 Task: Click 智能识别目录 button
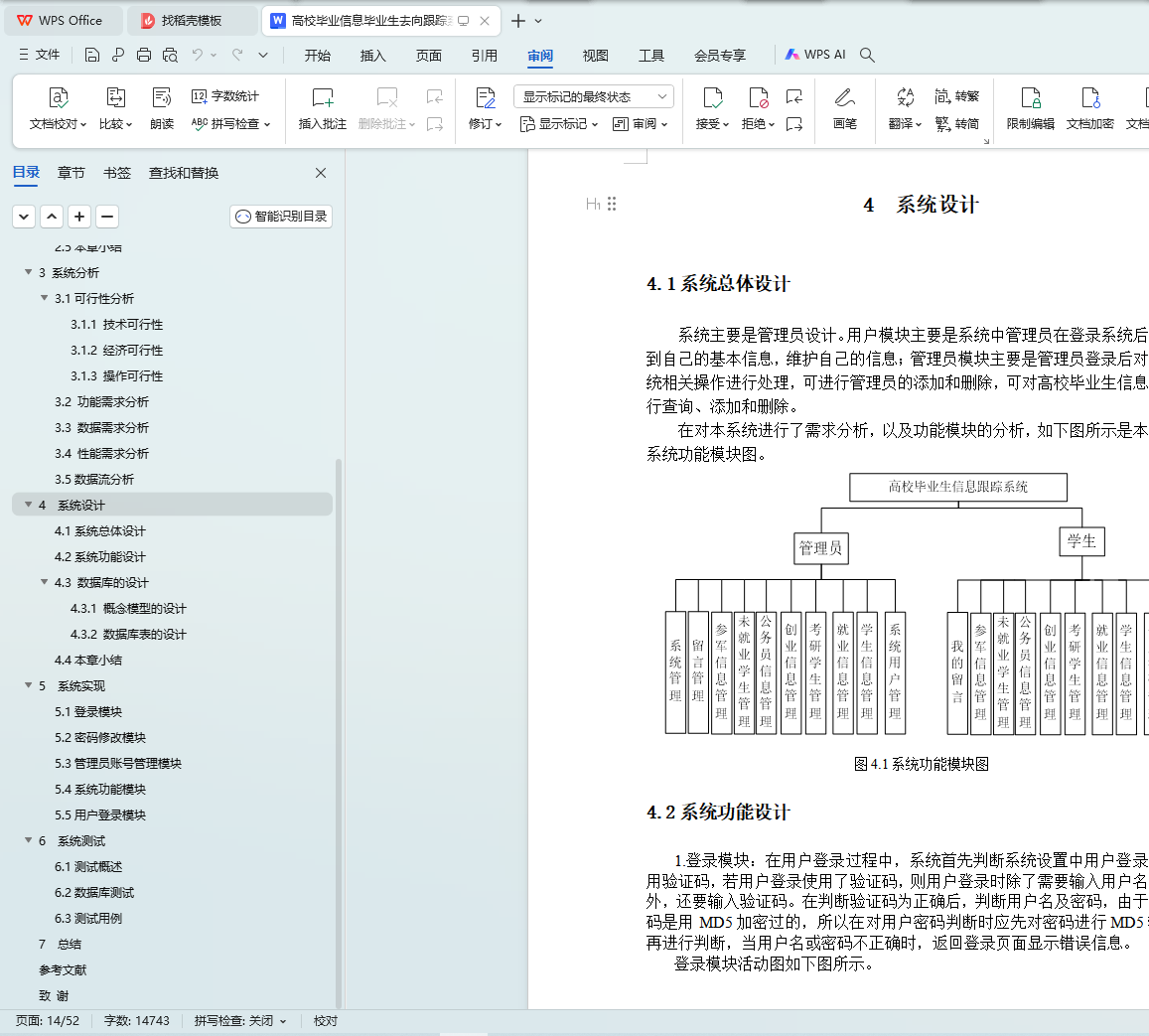(x=281, y=217)
